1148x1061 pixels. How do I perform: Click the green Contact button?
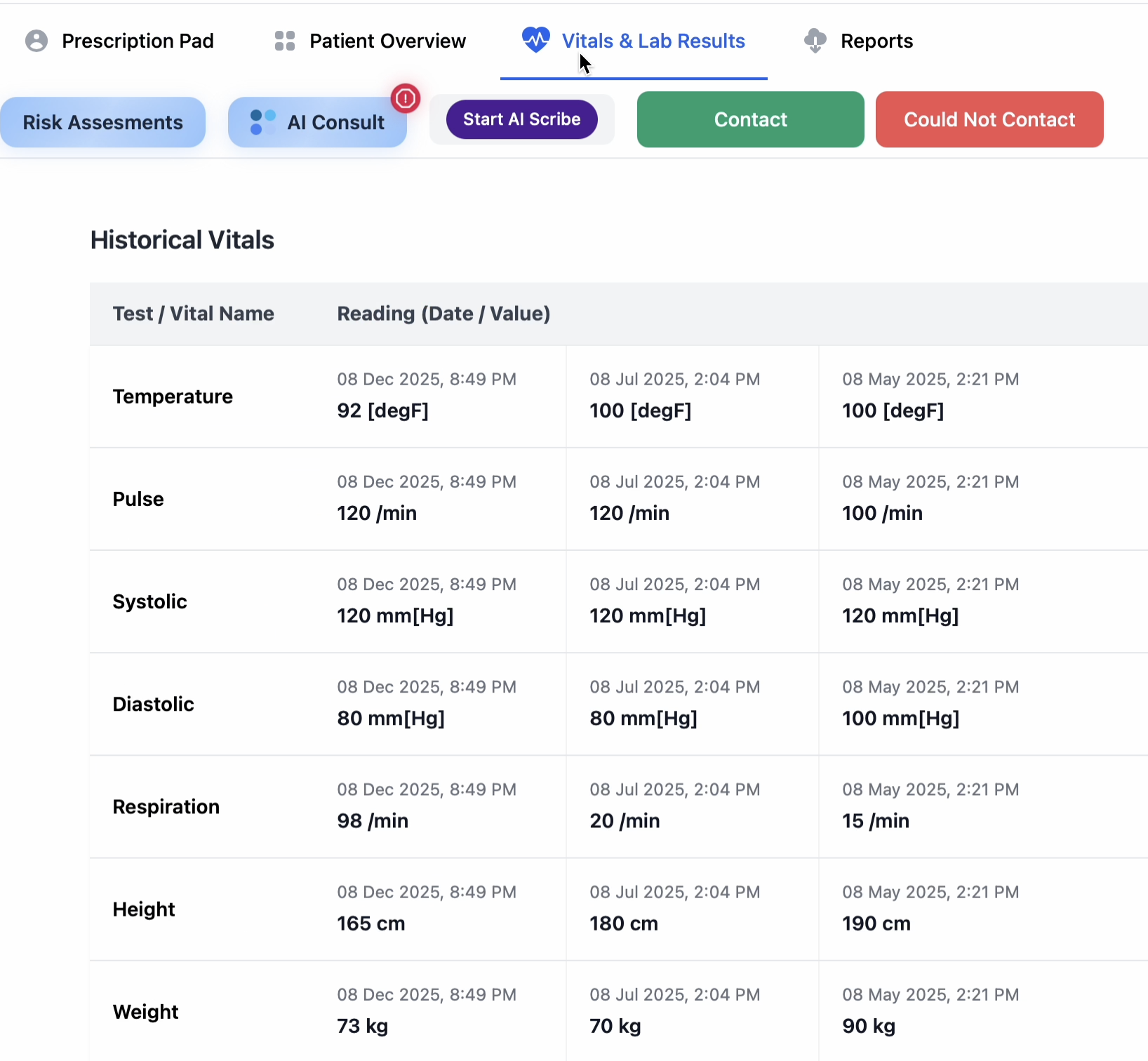751,119
